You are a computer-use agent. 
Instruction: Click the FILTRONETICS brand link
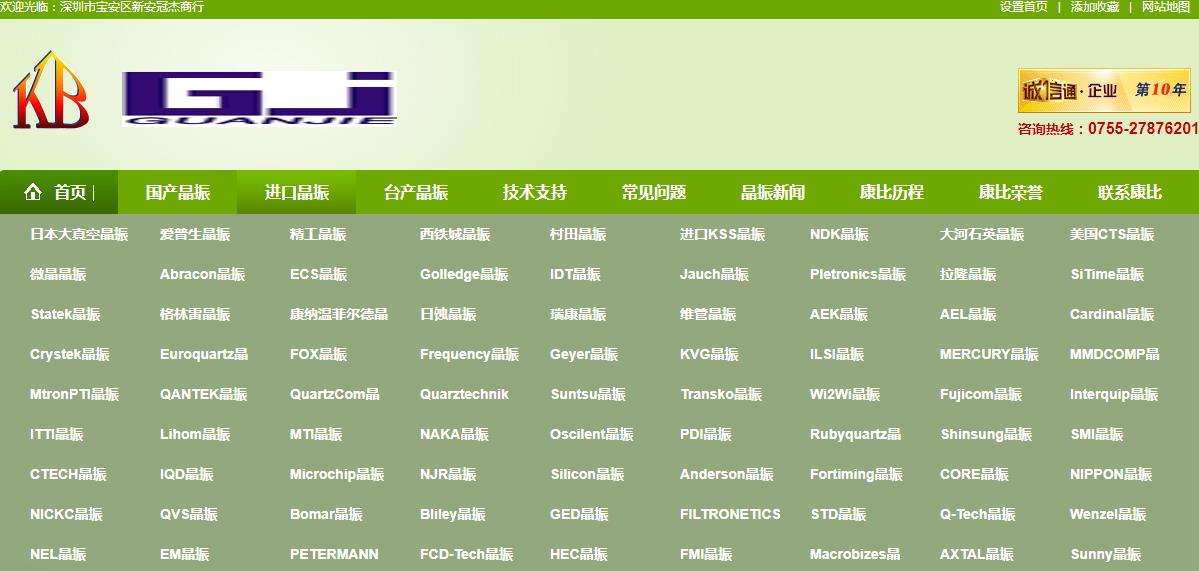click(730, 514)
